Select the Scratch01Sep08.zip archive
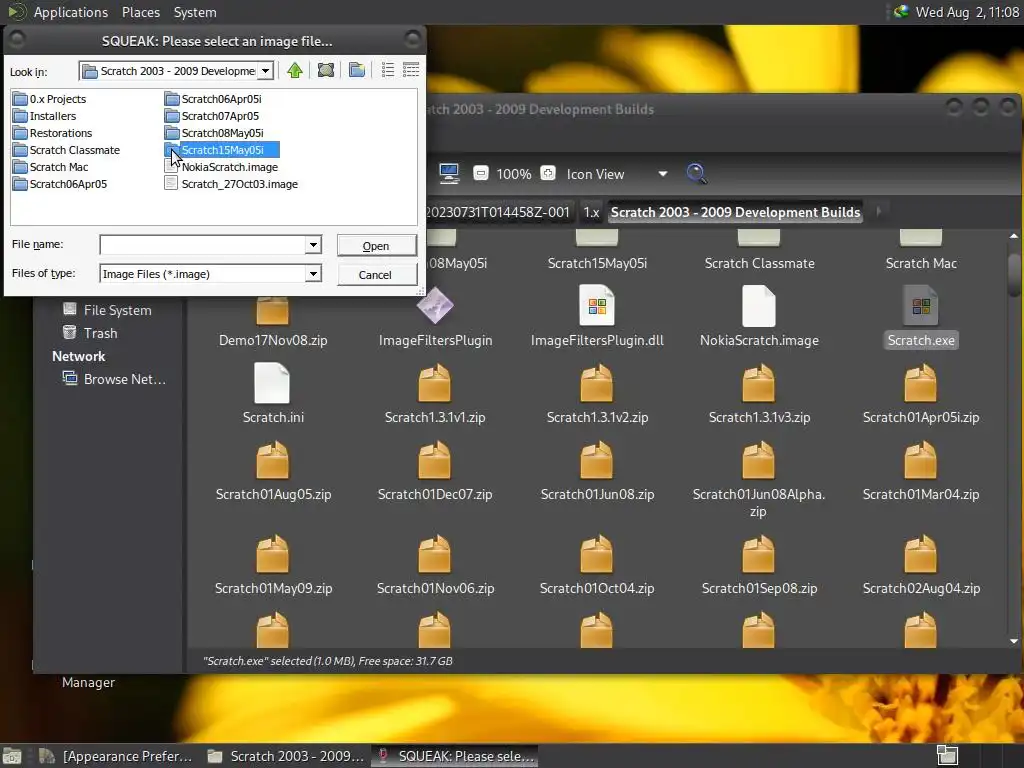 click(x=759, y=566)
